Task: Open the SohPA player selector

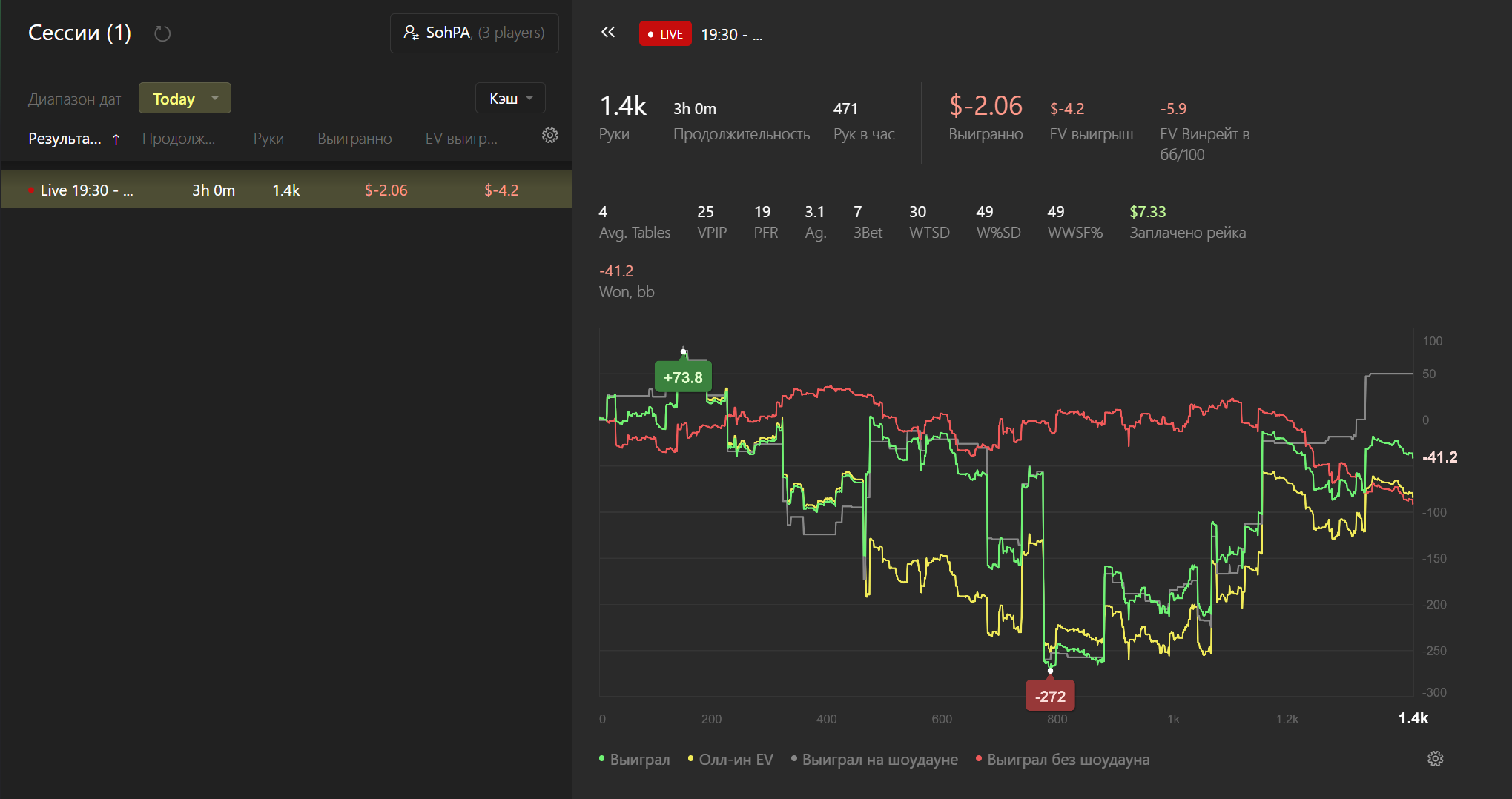Action: (x=475, y=33)
